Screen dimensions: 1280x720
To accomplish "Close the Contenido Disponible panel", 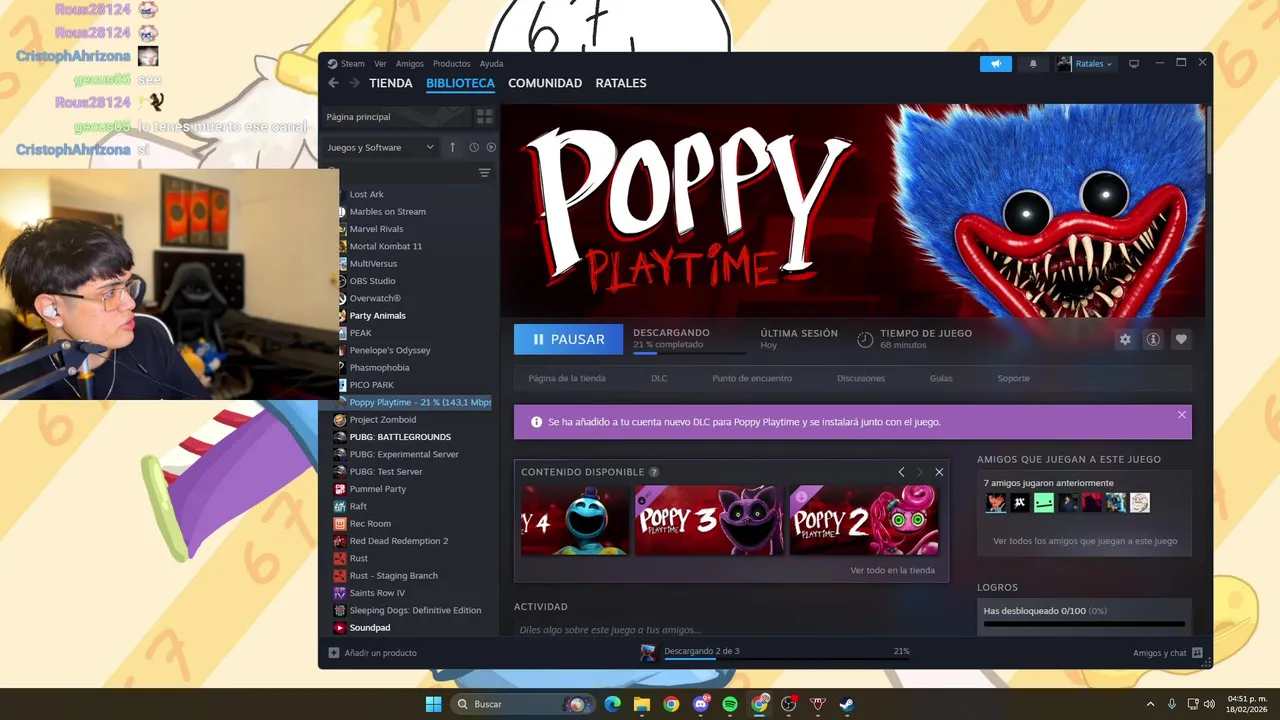I will pos(939,472).
